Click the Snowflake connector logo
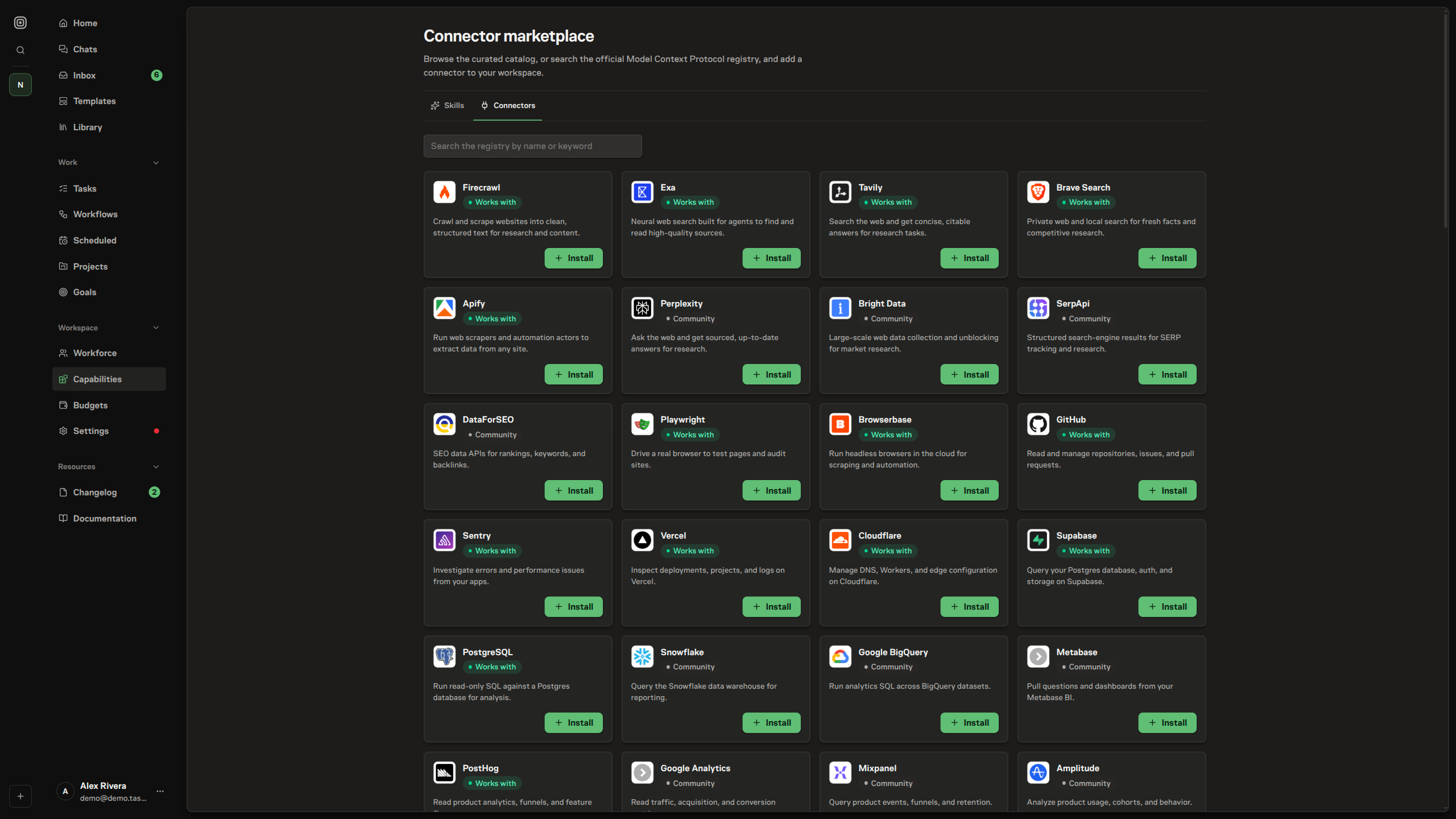The height and width of the screenshot is (819, 1456). pyautogui.click(x=642, y=657)
